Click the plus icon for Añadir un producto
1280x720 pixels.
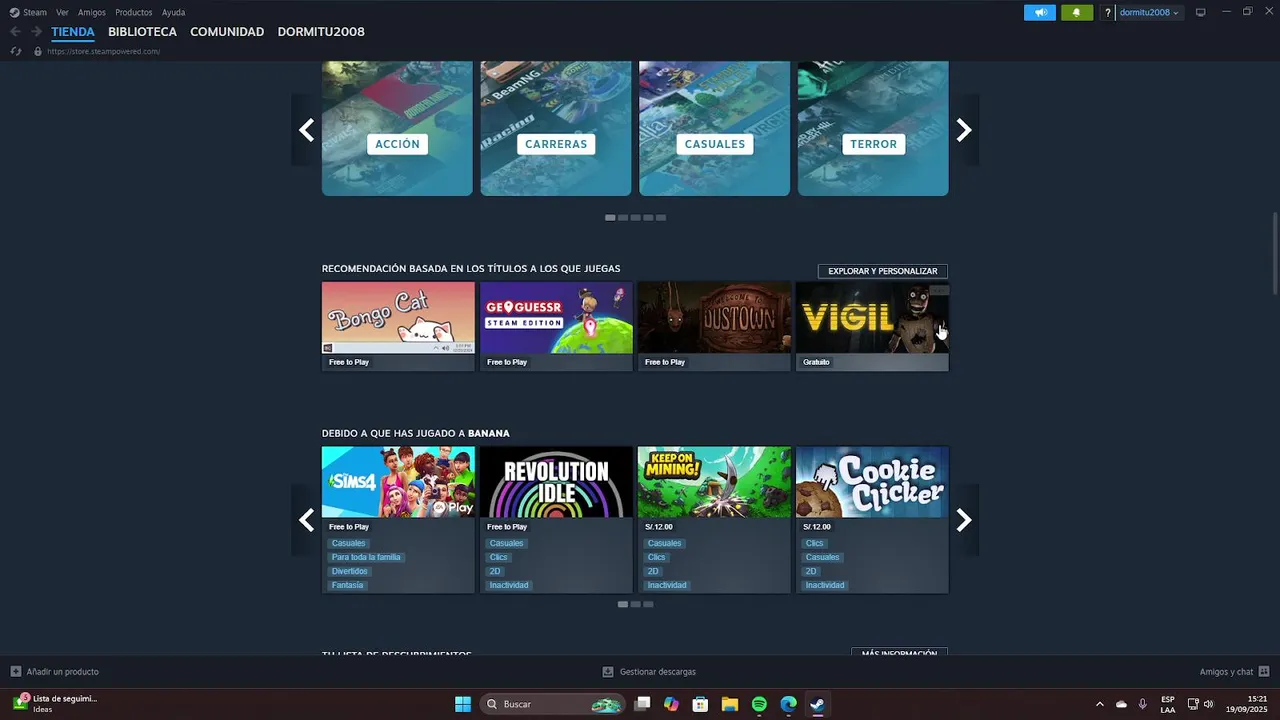click(16, 672)
